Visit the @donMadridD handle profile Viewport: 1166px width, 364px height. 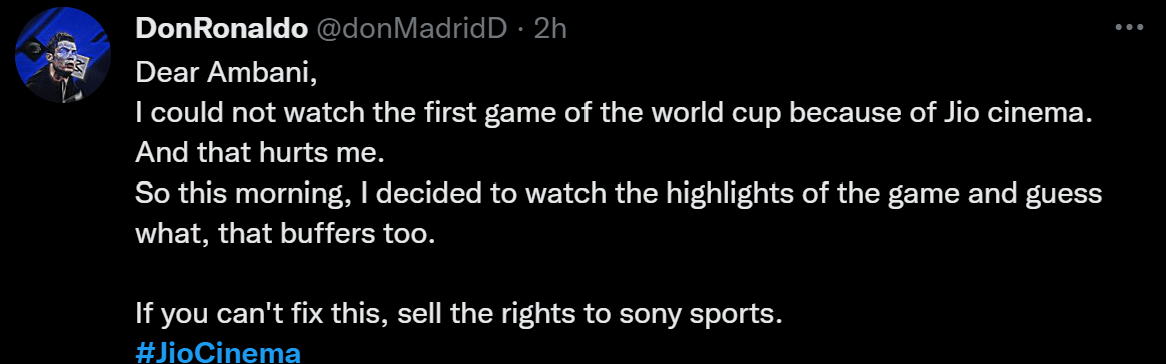[412, 28]
